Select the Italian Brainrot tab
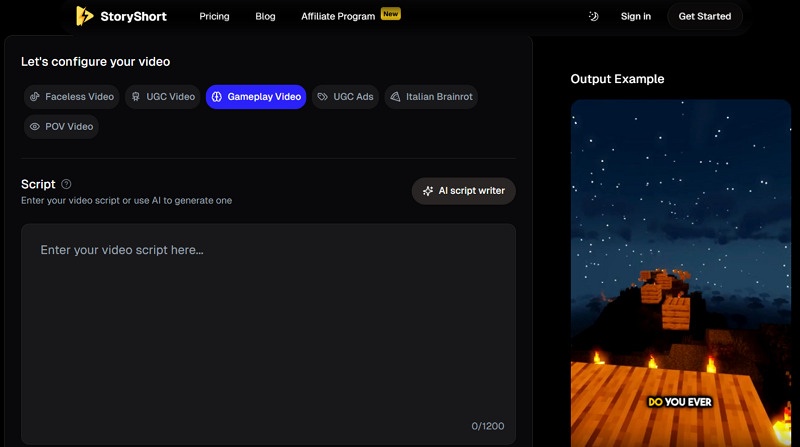Screen dimensions: 800x447 coord(431,96)
